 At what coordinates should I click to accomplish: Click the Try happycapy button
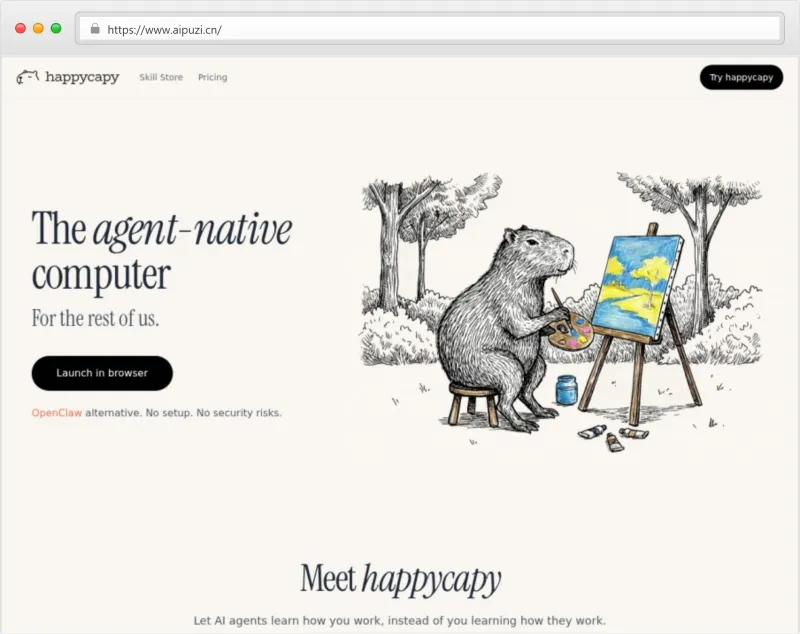point(741,77)
